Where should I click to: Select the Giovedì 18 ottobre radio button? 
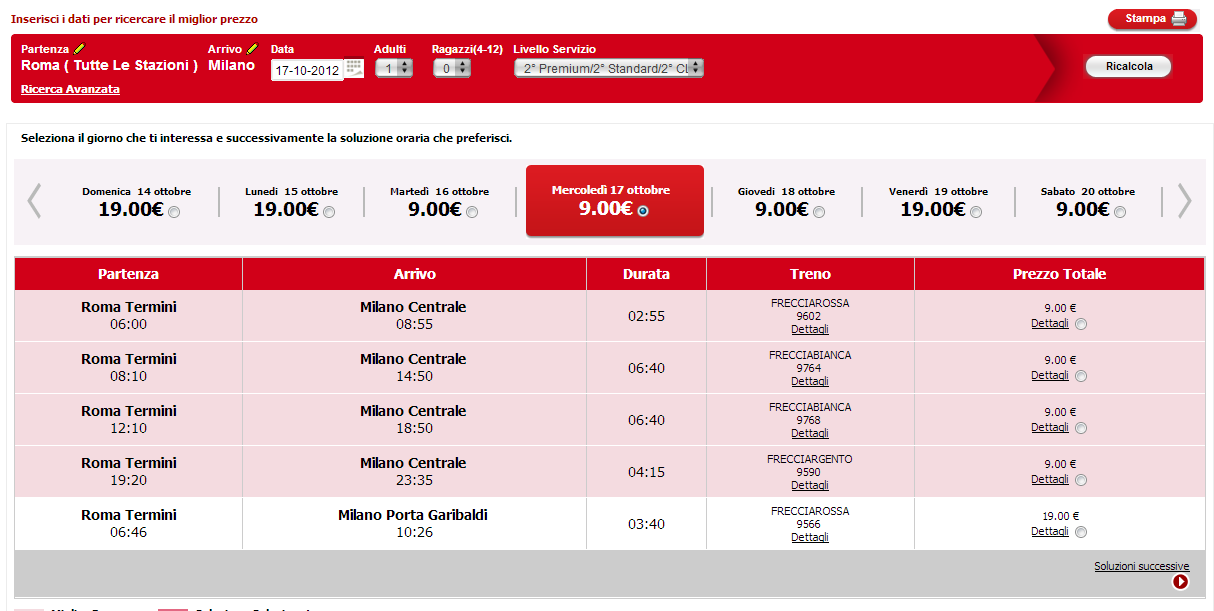click(x=819, y=212)
